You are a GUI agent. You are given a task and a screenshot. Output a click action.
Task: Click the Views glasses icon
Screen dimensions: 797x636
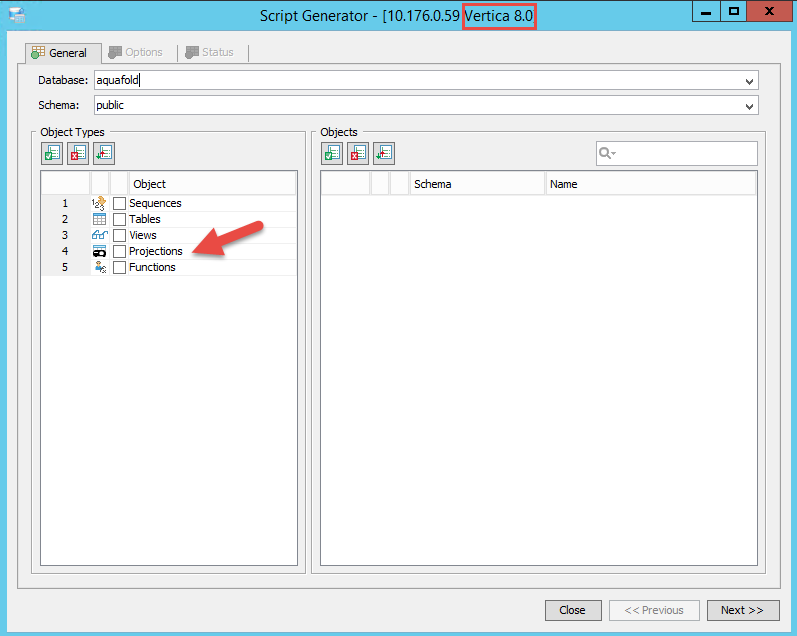pyautogui.click(x=100, y=235)
